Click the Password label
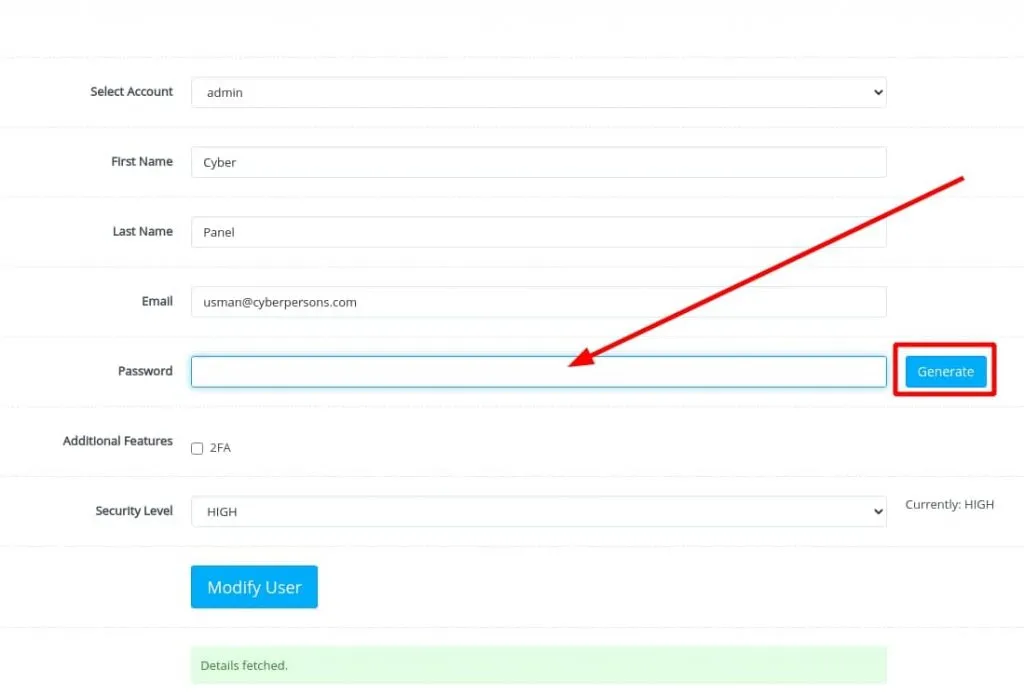This screenshot has width=1024, height=695. click(145, 371)
